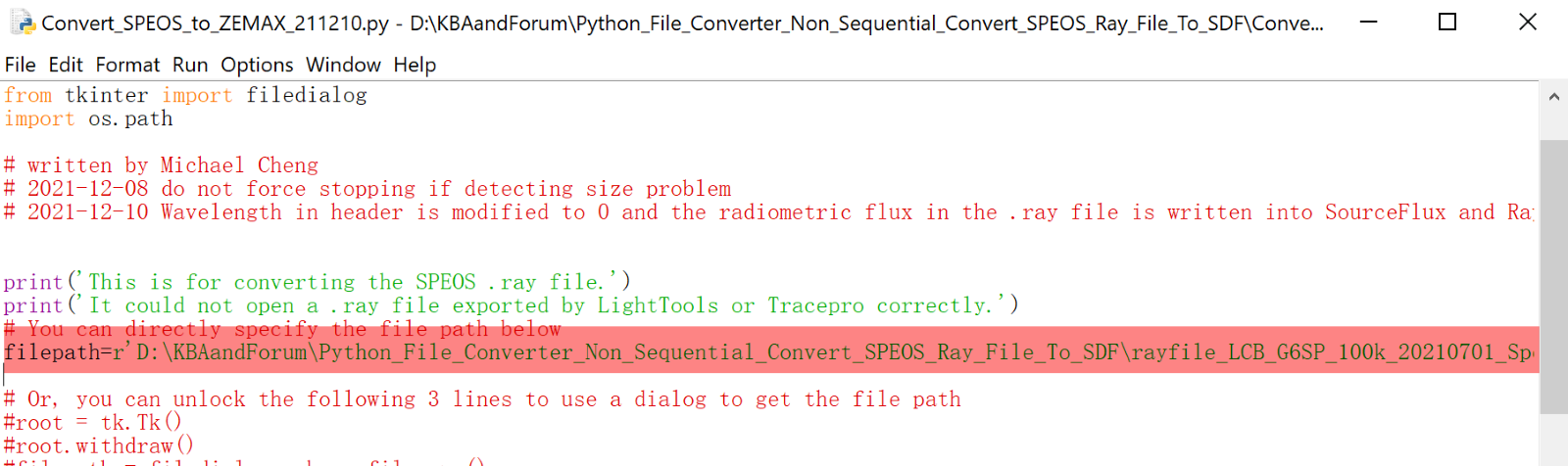Click the scrollbar up arrow

(x=1553, y=97)
